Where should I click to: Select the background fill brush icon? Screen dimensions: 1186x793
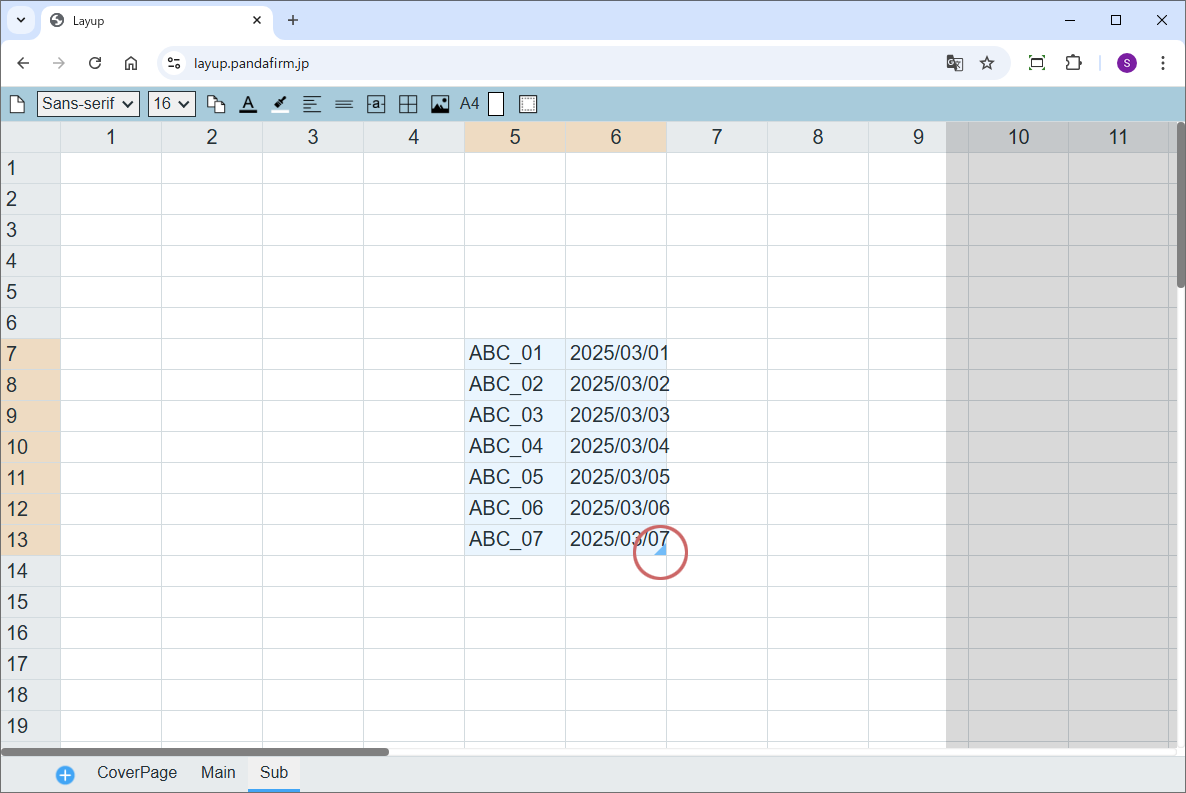[x=280, y=104]
